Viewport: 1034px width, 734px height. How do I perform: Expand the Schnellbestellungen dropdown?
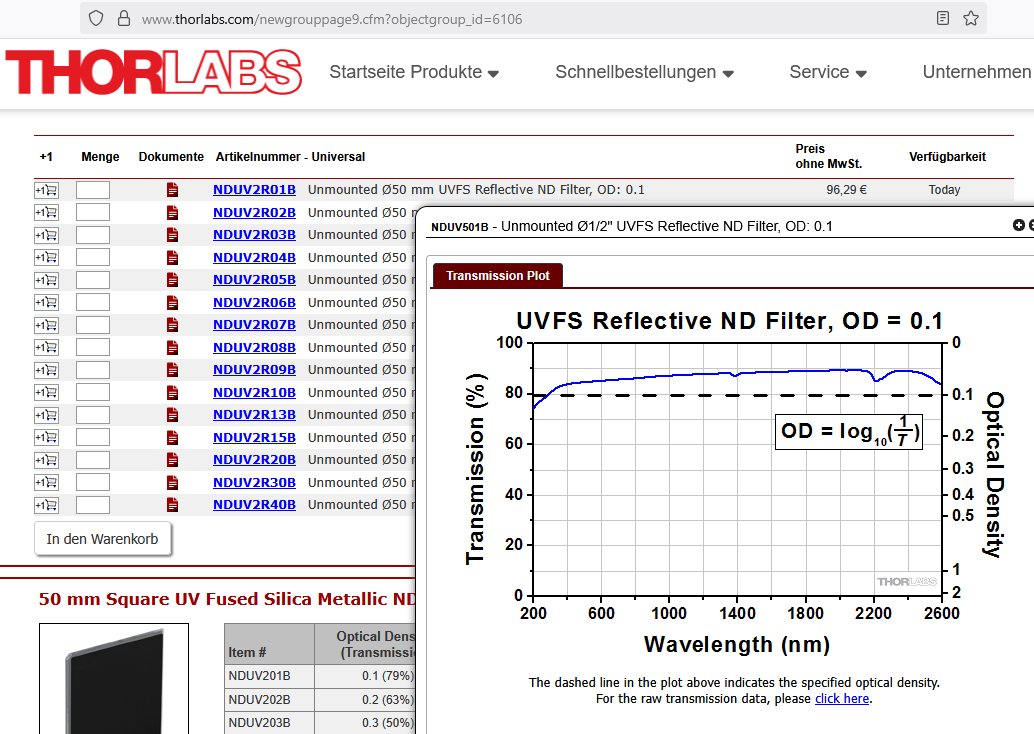coord(644,72)
